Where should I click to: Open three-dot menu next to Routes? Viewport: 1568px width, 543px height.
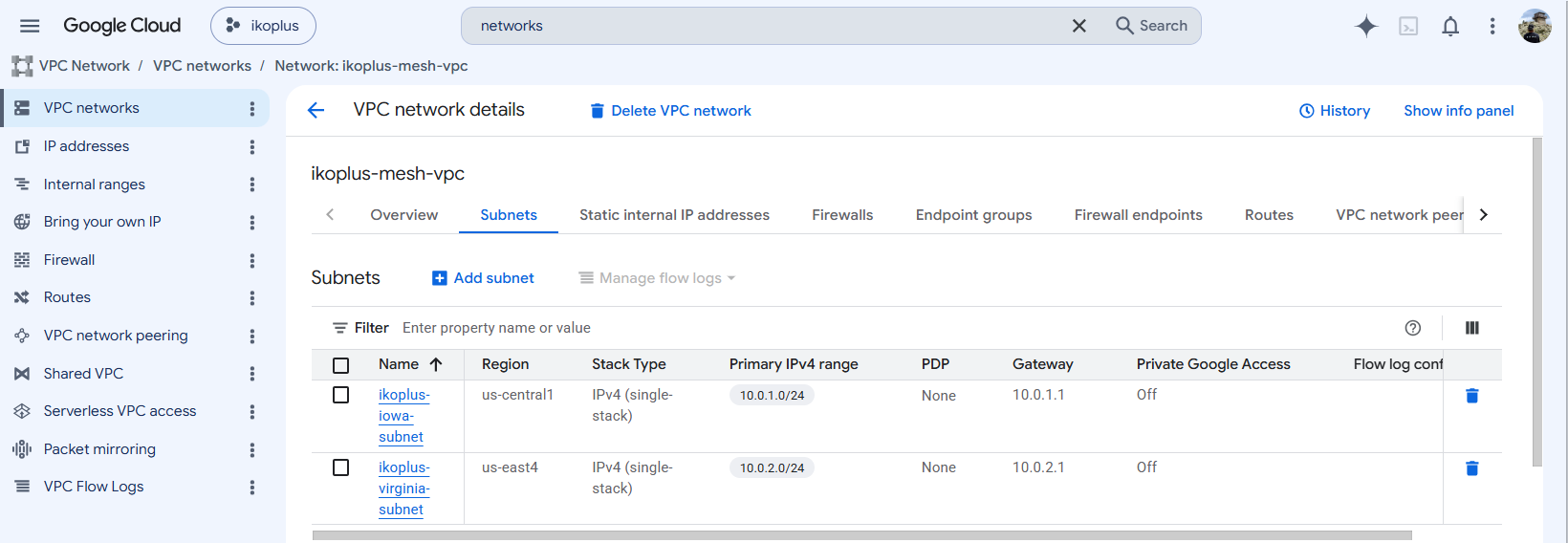252,298
